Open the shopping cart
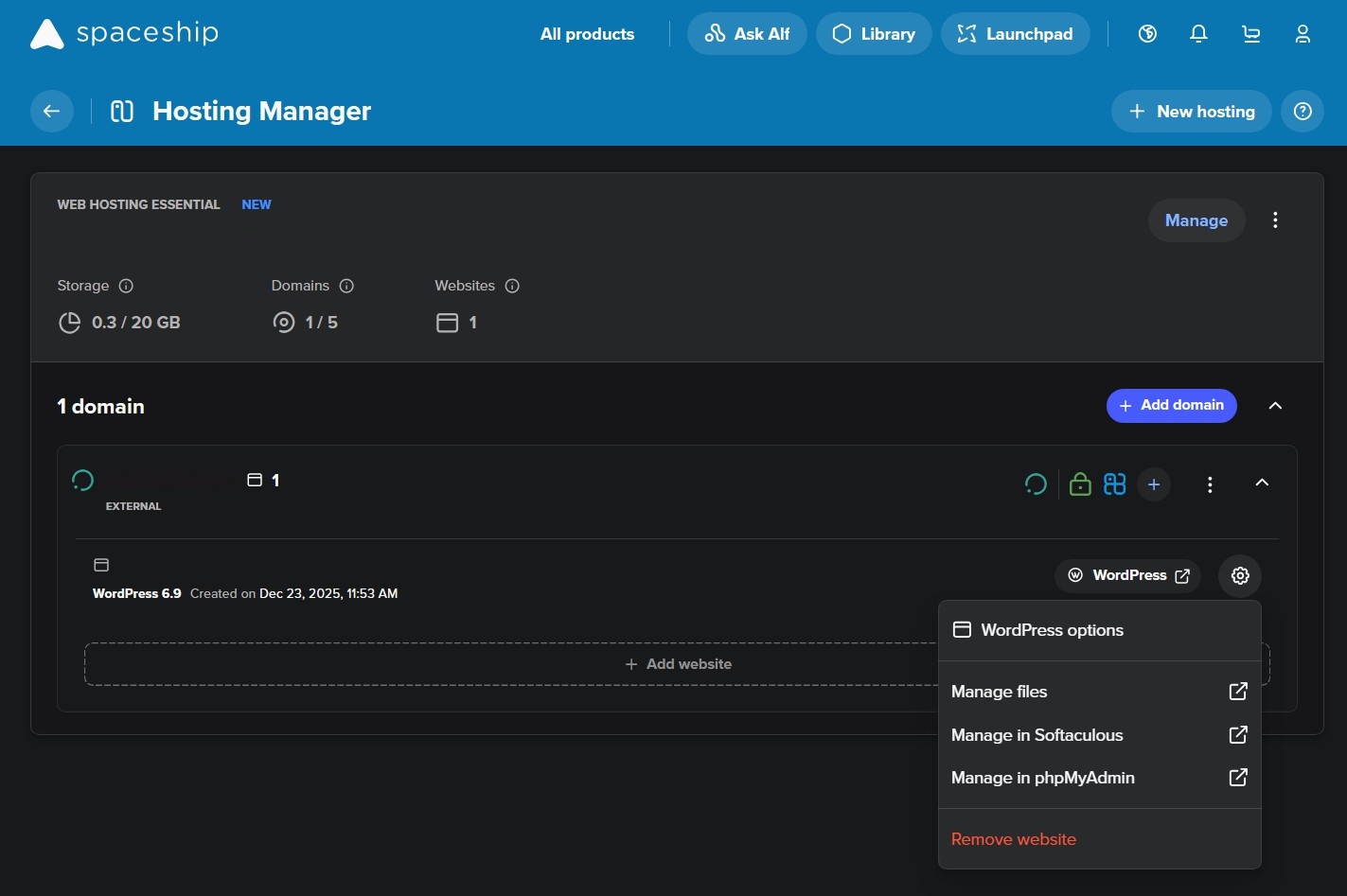 [x=1250, y=33]
